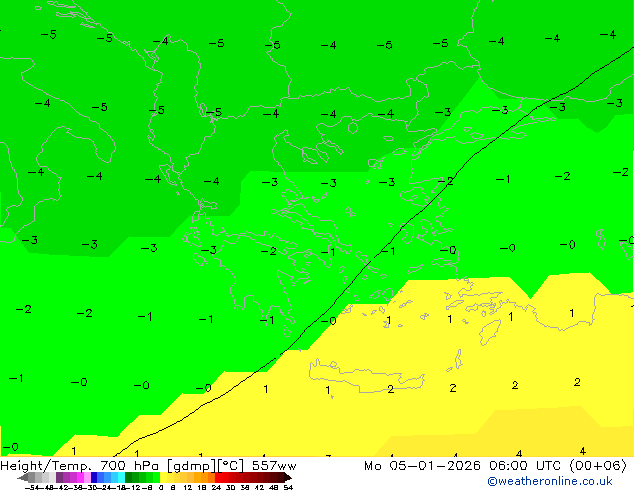The image size is (634, 490).
Task: Pick the dark blue legend swatch
Action: coord(94,477)
